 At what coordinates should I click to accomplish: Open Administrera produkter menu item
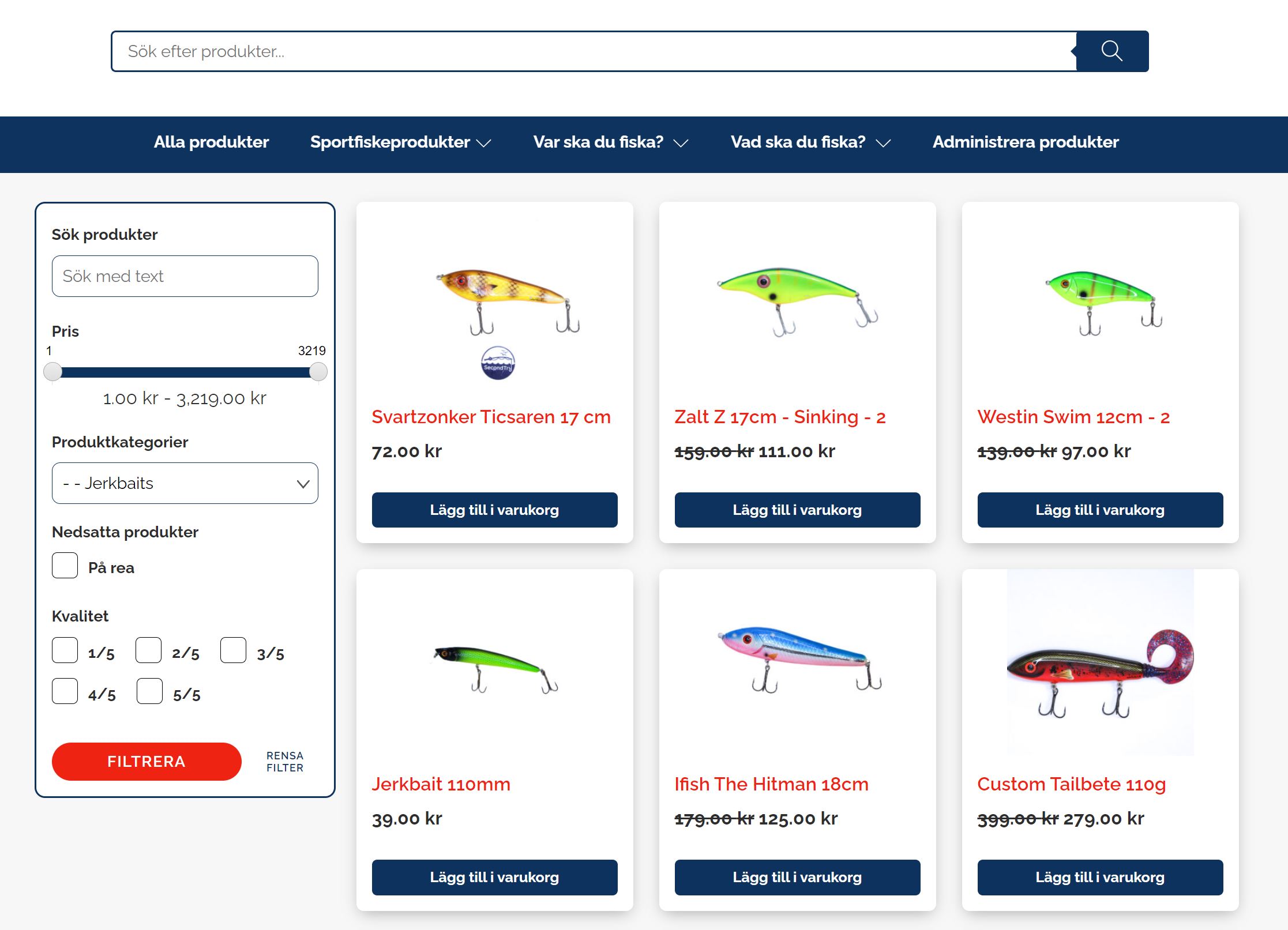pyautogui.click(x=1026, y=142)
